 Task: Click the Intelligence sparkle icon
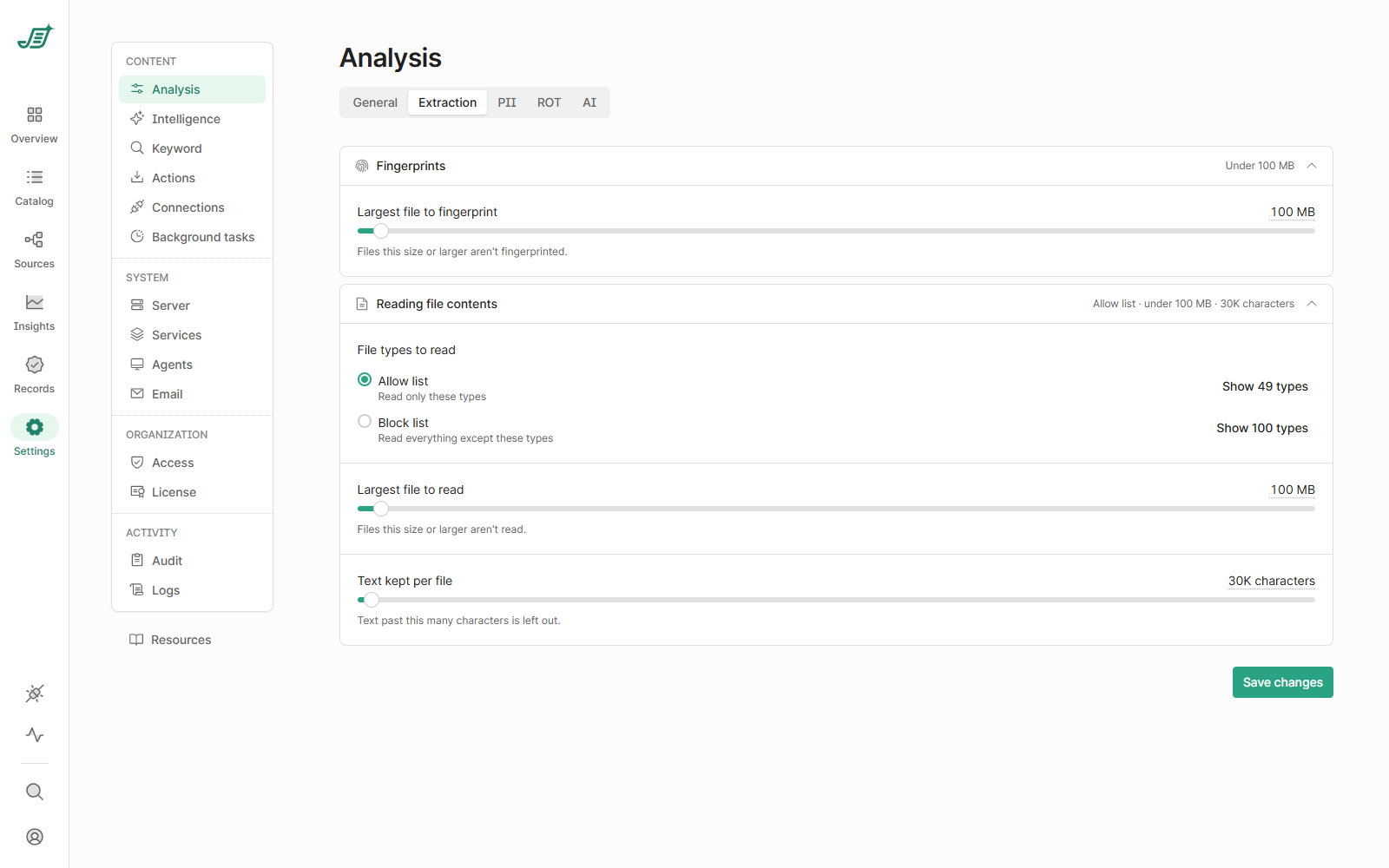(137, 119)
